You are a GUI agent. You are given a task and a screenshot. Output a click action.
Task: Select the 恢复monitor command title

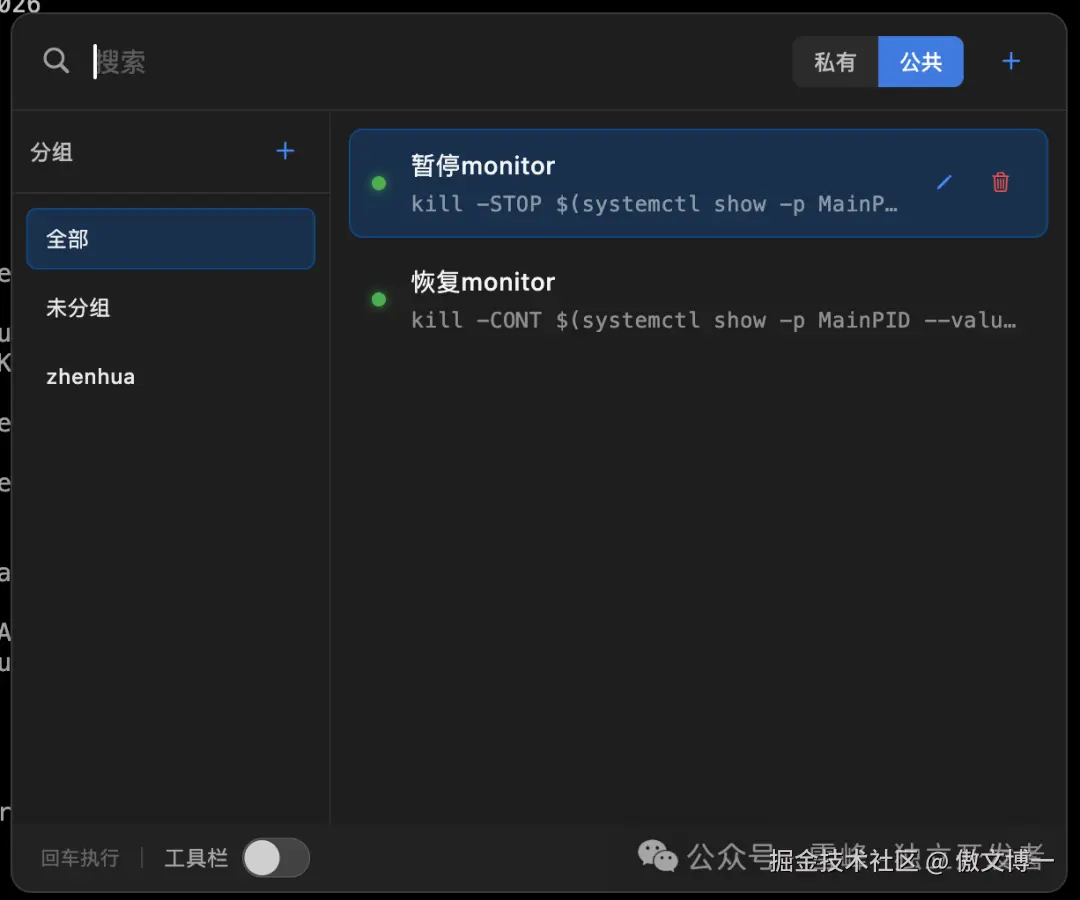click(x=483, y=282)
